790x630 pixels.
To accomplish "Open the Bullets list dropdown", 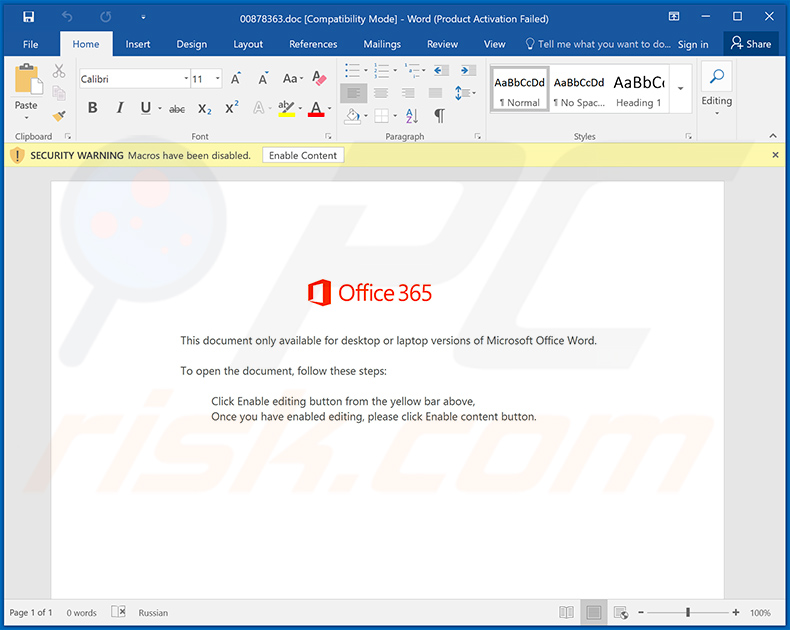I will (x=366, y=71).
